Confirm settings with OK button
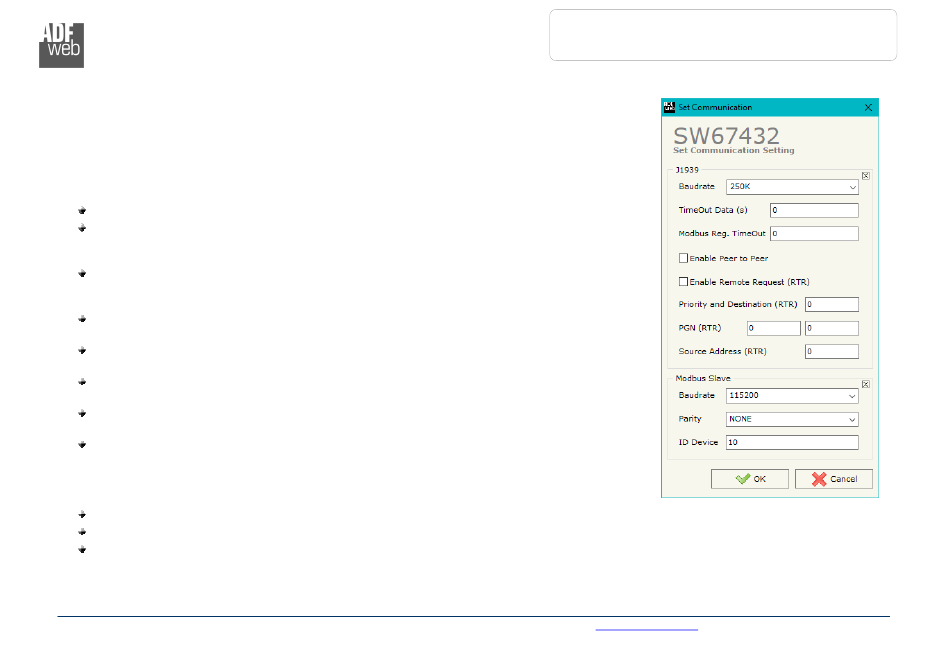This screenshot has width=950, height=667. tap(749, 479)
